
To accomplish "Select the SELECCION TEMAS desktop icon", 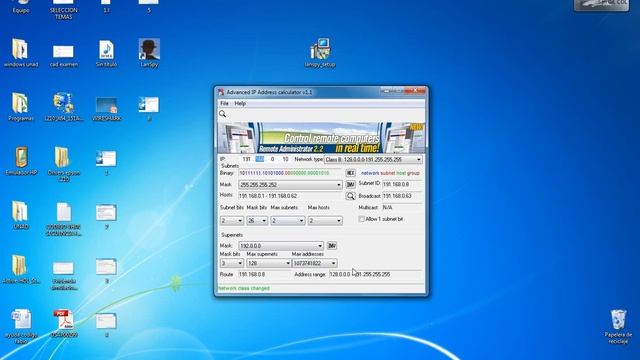I will click(x=64, y=10).
